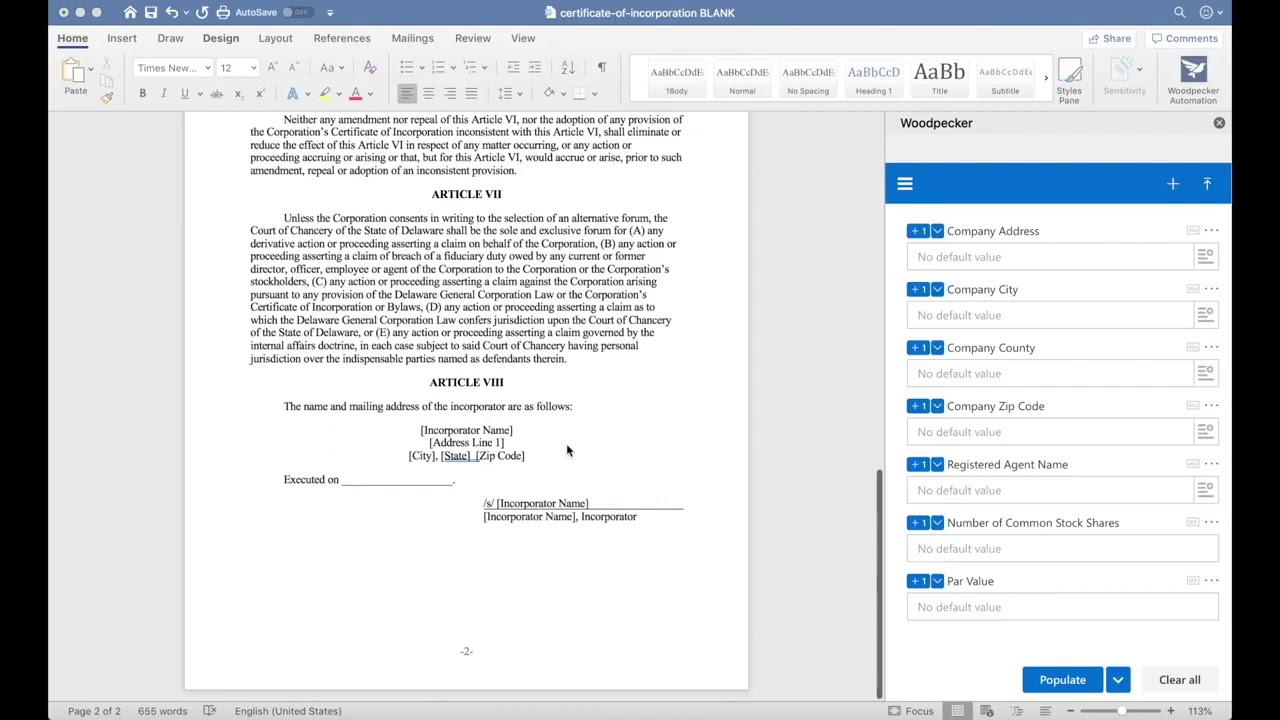Open the font size dropdown
The height and width of the screenshot is (720, 1280).
tap(253, 68)
